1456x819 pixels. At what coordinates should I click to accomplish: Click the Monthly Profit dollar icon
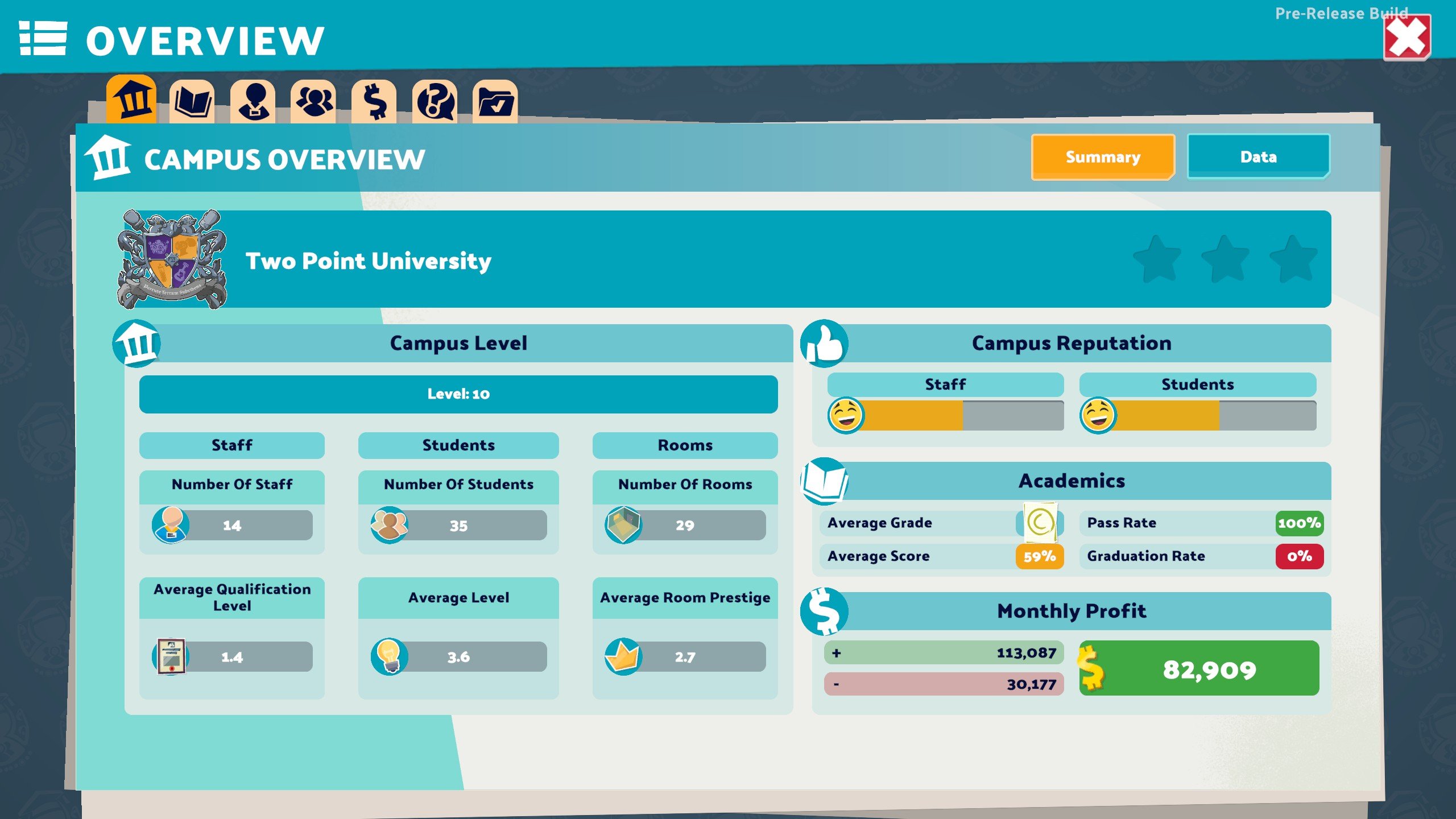825,611
